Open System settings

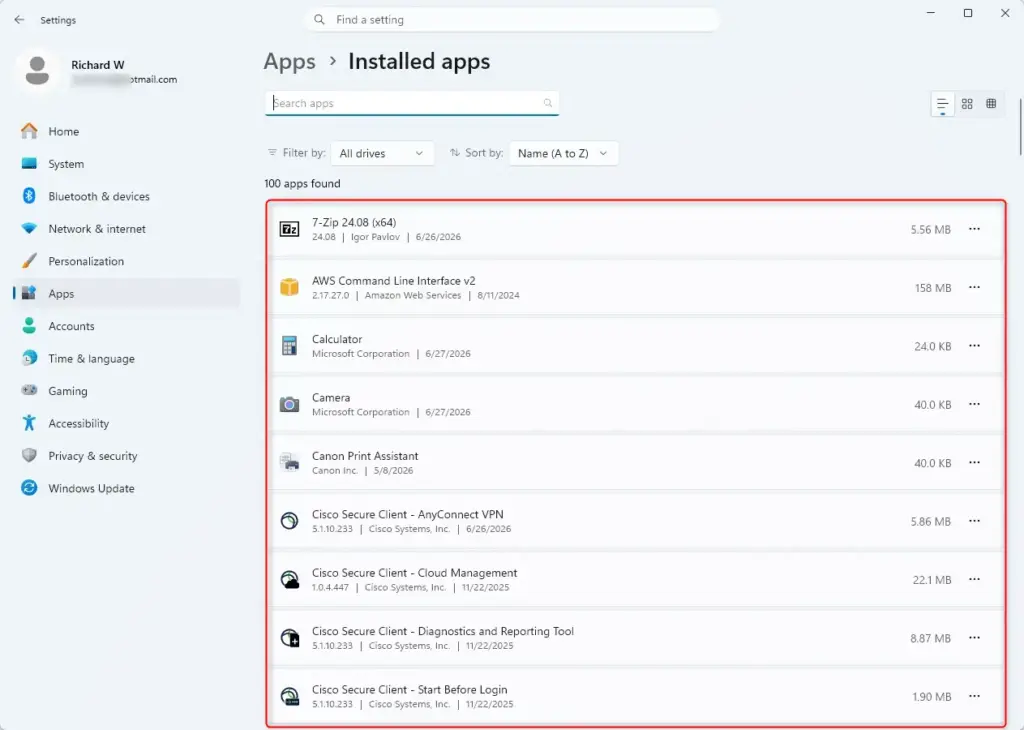126,164
